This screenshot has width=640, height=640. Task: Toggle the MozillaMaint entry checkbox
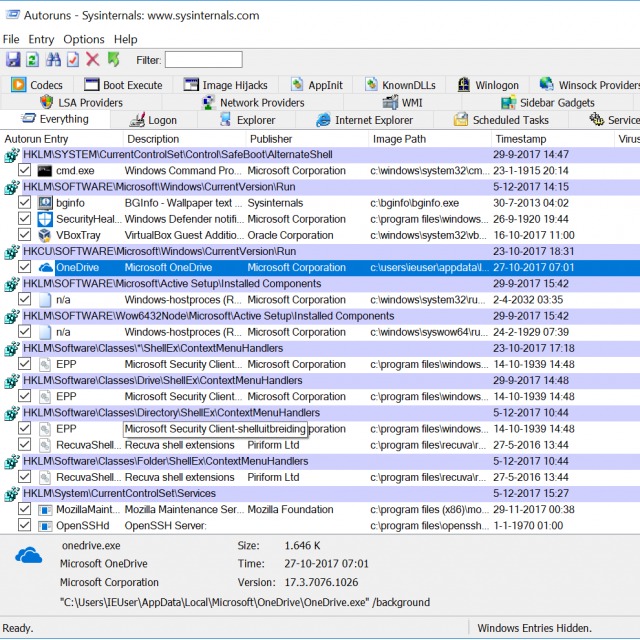point(24,509)
